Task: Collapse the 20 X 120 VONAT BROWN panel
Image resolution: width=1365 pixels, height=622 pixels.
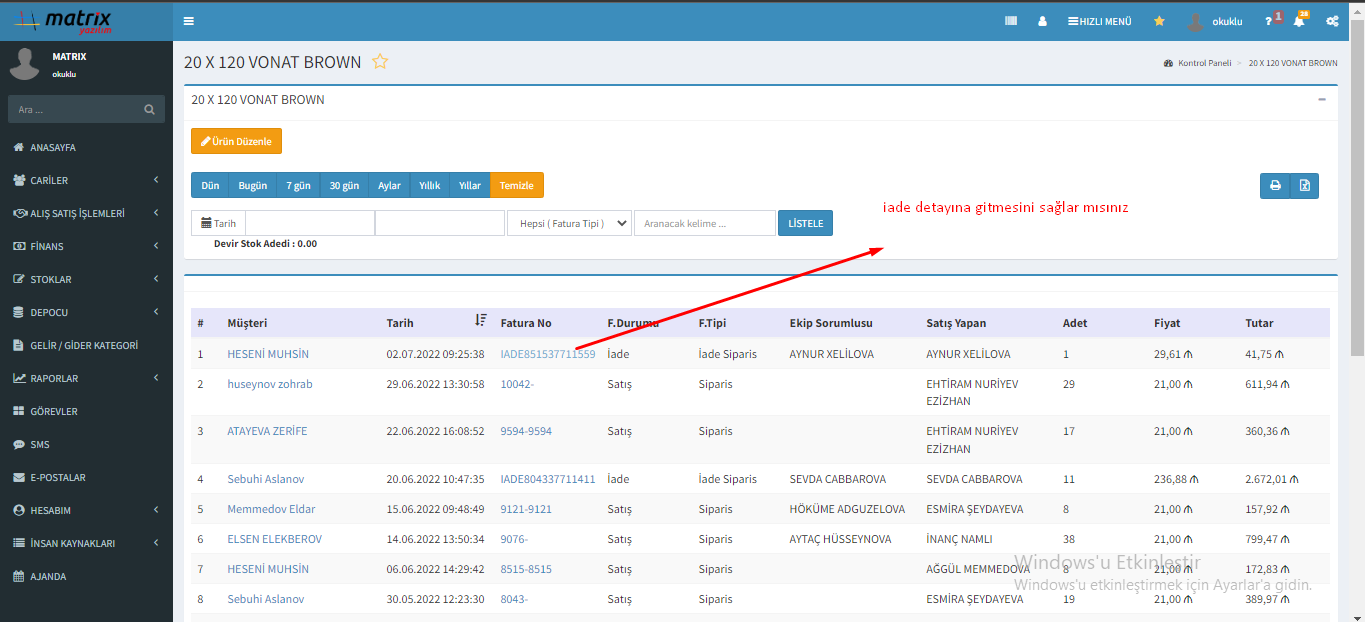Action: [x=1321, y=100]
